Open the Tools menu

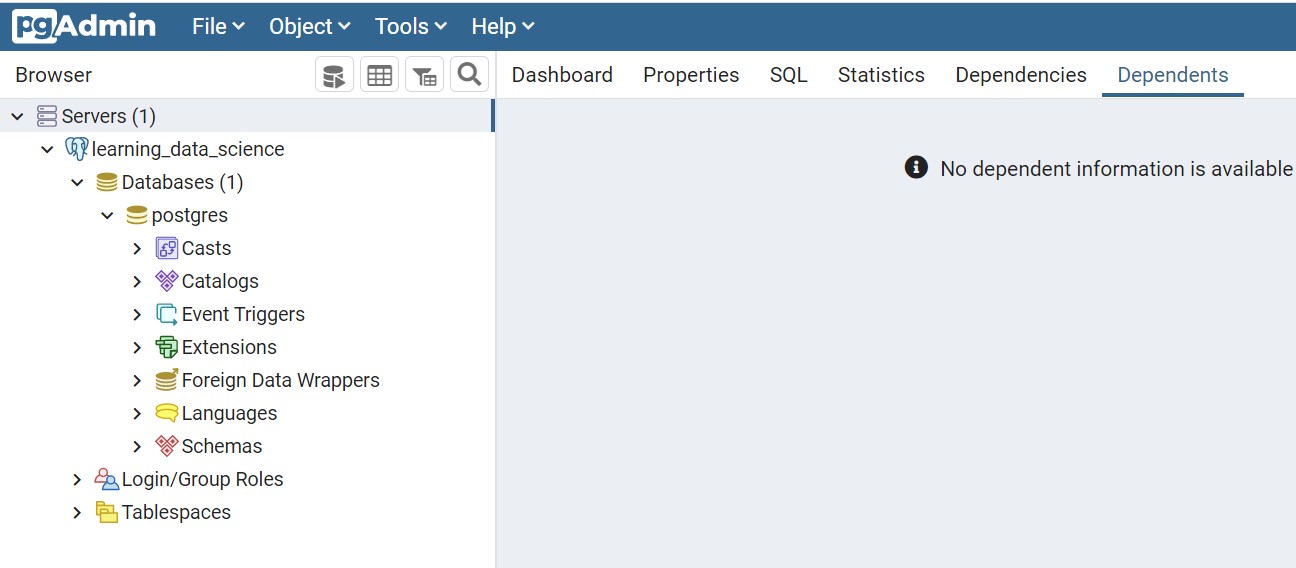(410, 26)
